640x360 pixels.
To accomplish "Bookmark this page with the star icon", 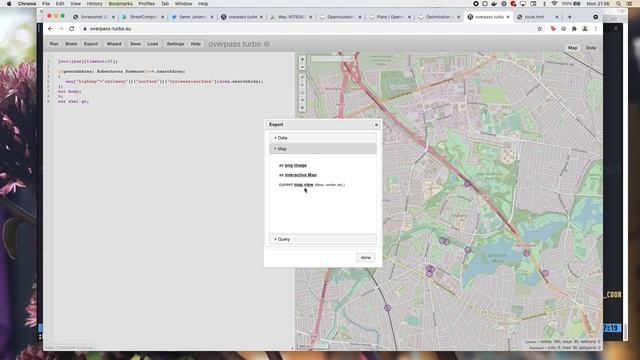I will coord(540,29).
